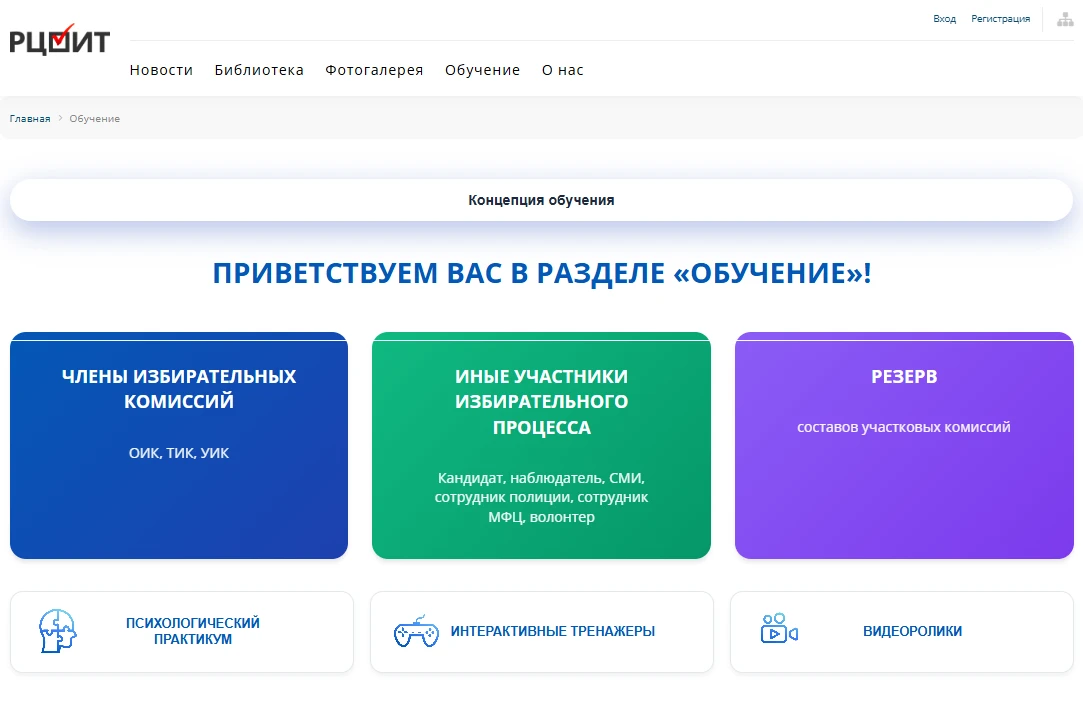1083x708 pixels.
Task: Open Психологический практикум link text
Action: point(193,631)
